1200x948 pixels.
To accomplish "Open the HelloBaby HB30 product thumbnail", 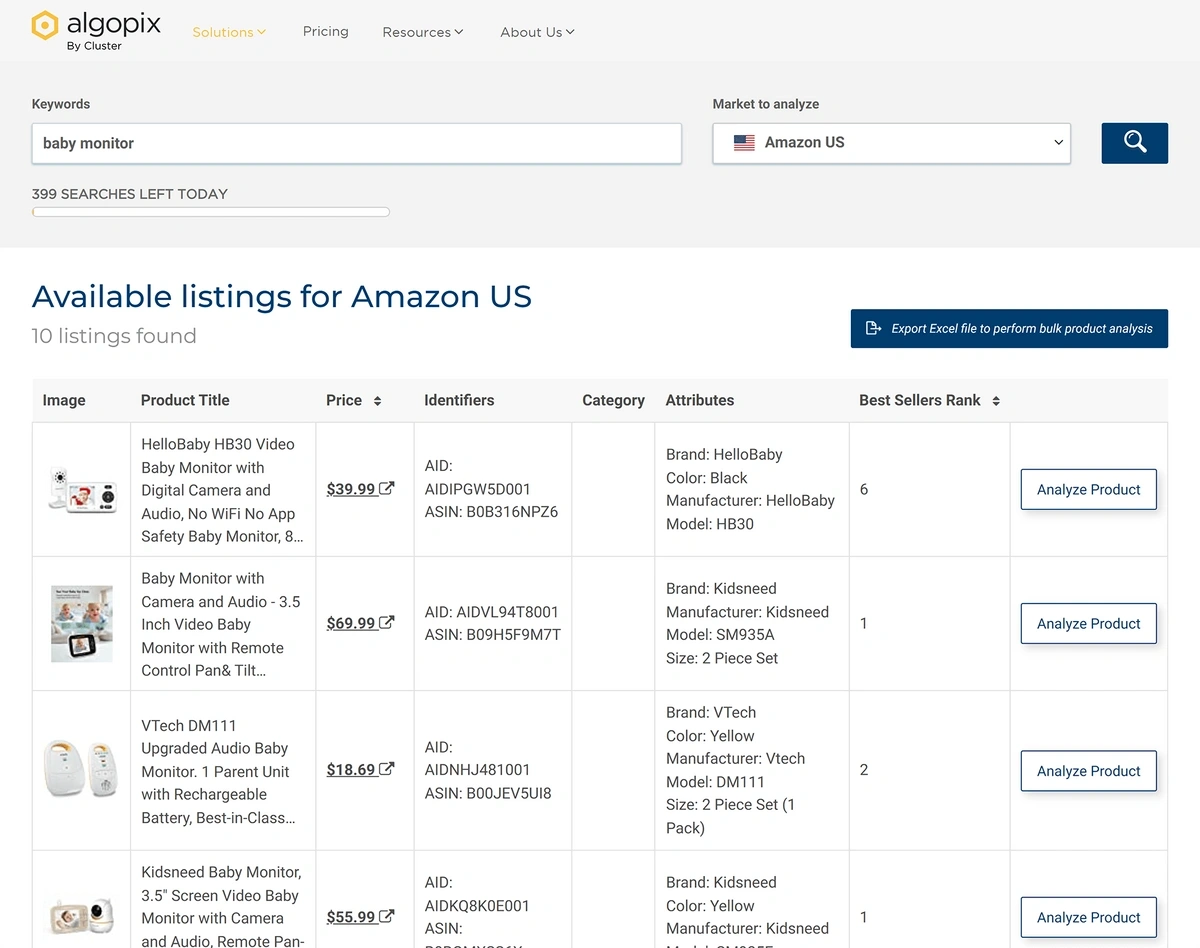I will coord(82,490).
